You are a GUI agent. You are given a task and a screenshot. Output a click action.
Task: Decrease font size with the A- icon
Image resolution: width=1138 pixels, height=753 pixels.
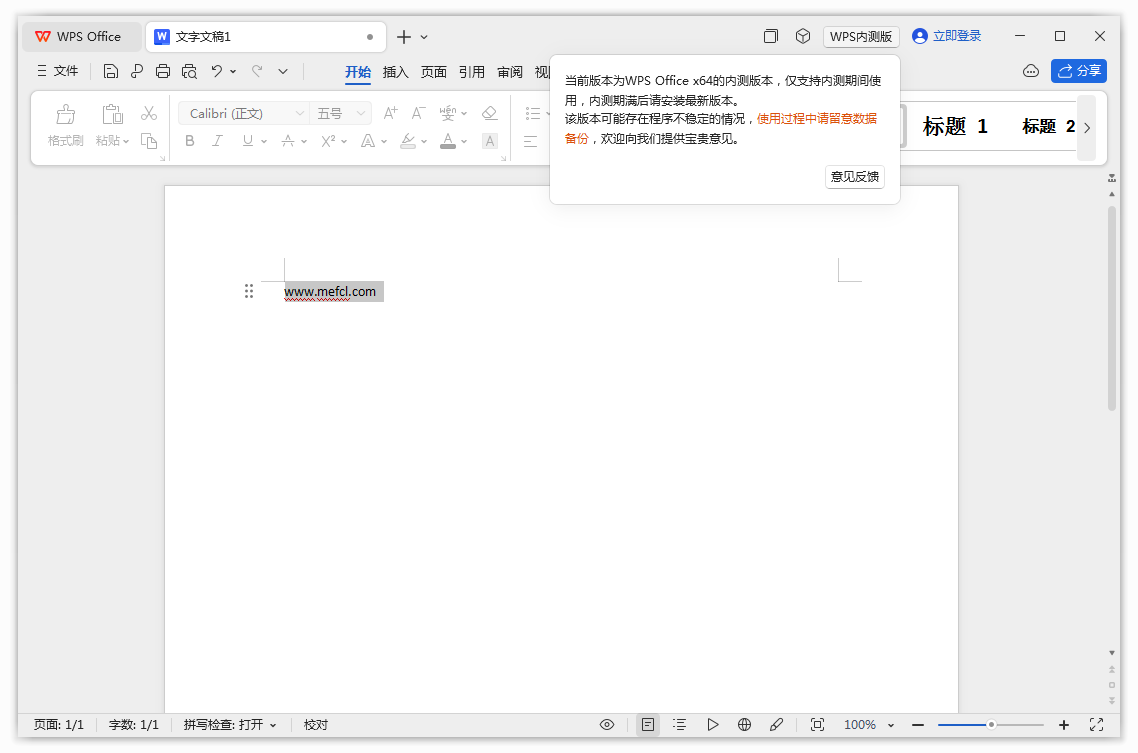[x=418, y=113]
